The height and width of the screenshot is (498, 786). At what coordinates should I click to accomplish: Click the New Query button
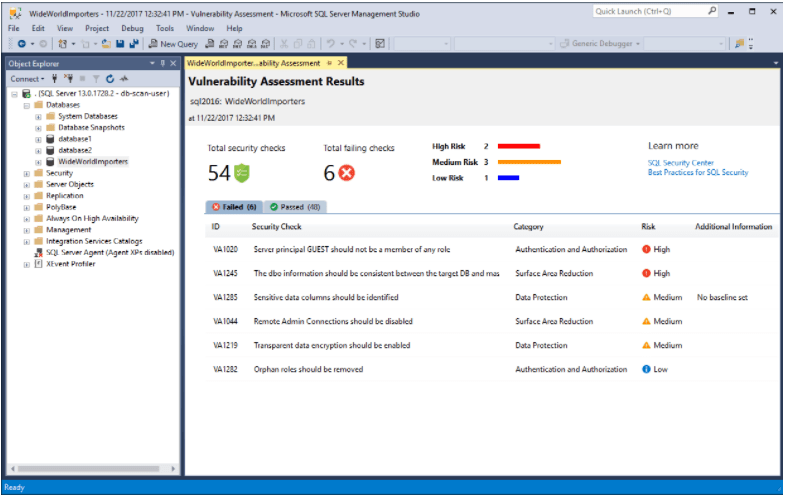[x=173, y=44]
